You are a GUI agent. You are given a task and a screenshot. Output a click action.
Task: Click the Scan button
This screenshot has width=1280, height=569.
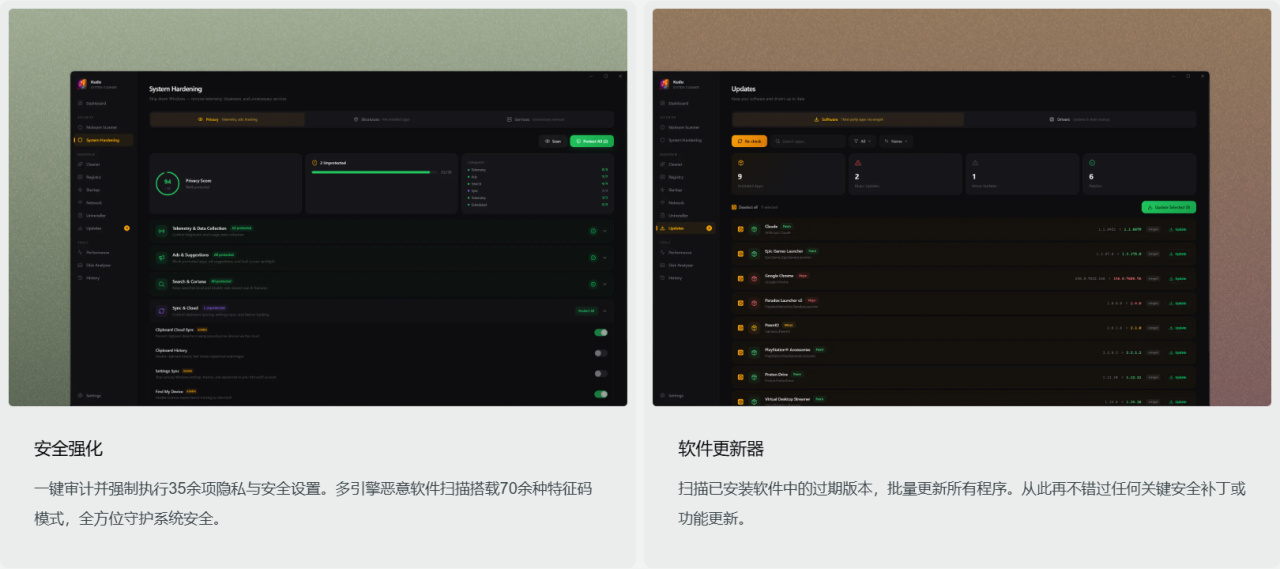click(x=553, y=141)
